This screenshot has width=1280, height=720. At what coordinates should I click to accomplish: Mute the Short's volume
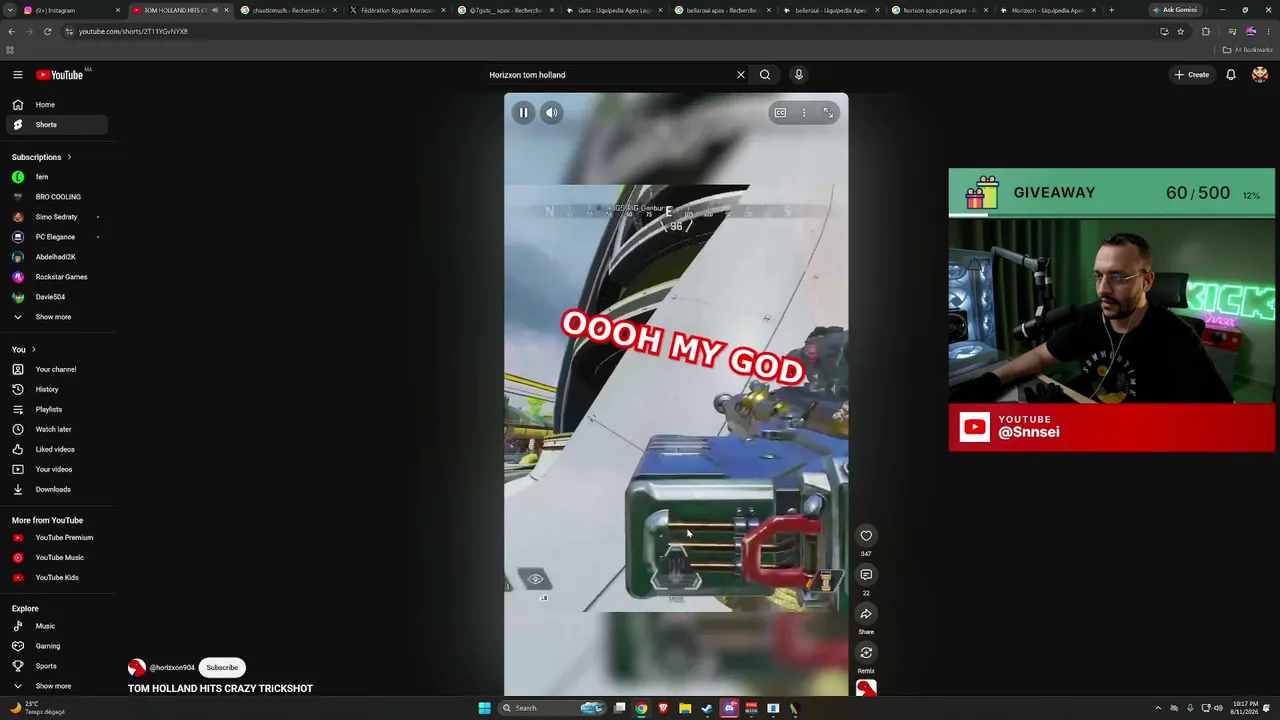click(551, 113)
